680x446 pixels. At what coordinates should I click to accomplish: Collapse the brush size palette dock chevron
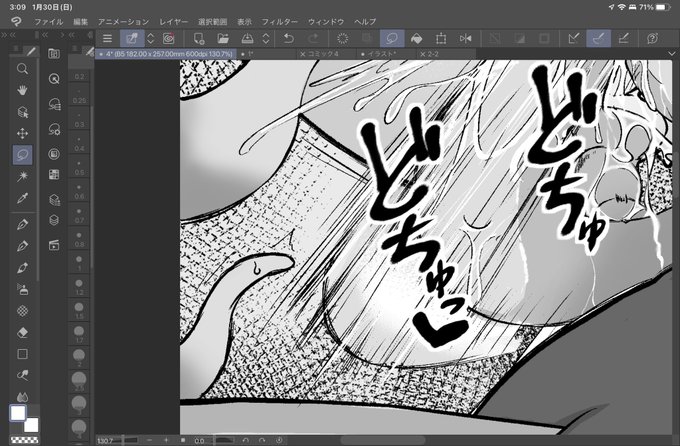(x=72, y=35)
